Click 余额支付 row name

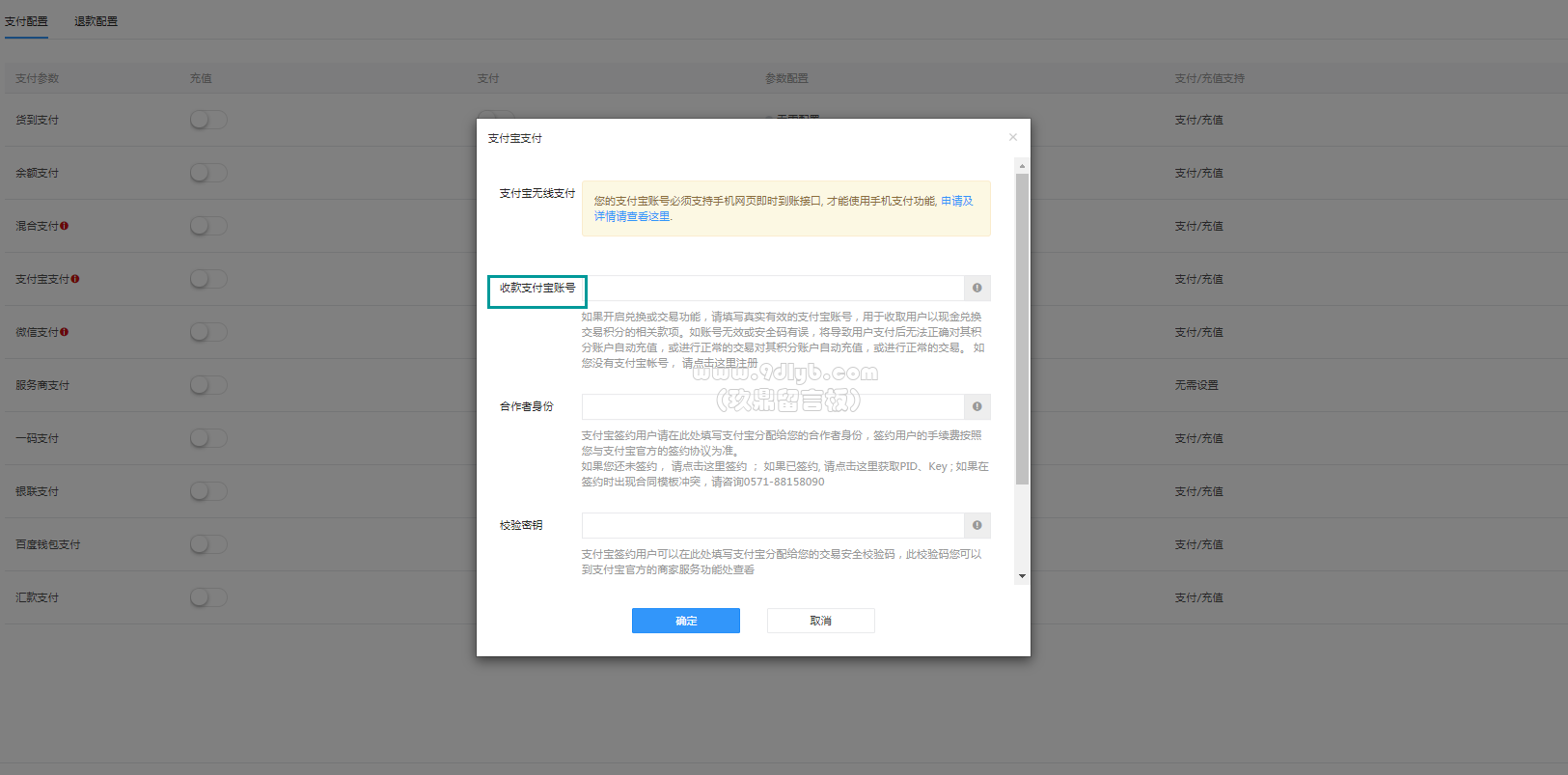(38, 173)
